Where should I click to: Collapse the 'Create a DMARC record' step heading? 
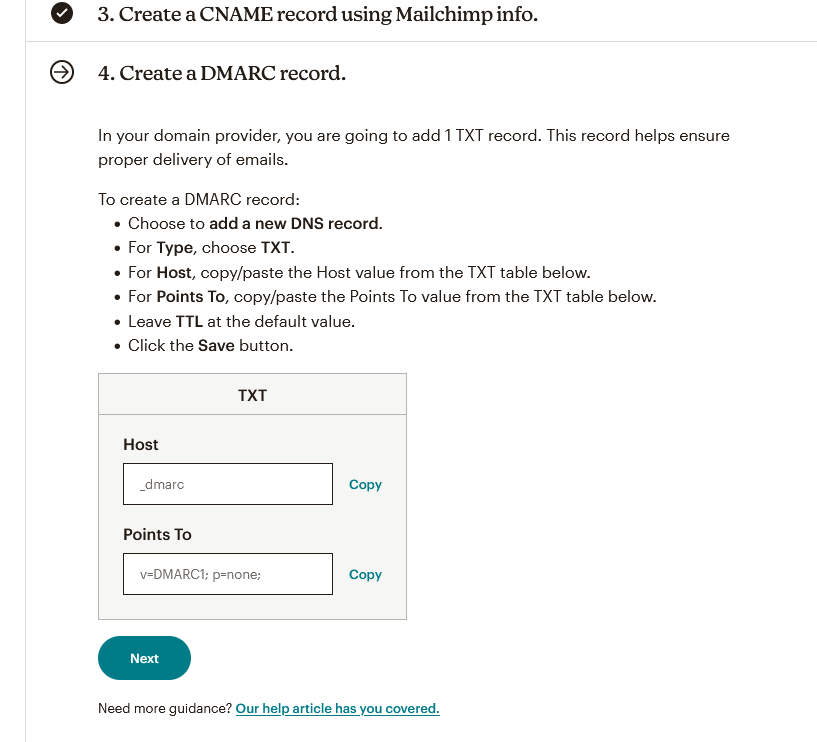click(222, 73)
